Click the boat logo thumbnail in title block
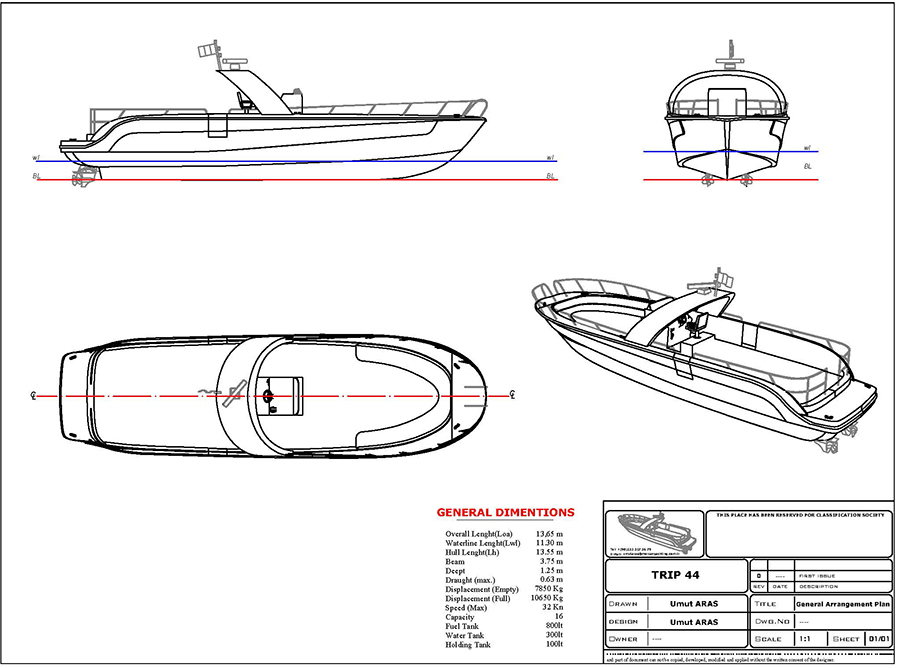This screenshot has width=900, height=668. coord(655,533)
